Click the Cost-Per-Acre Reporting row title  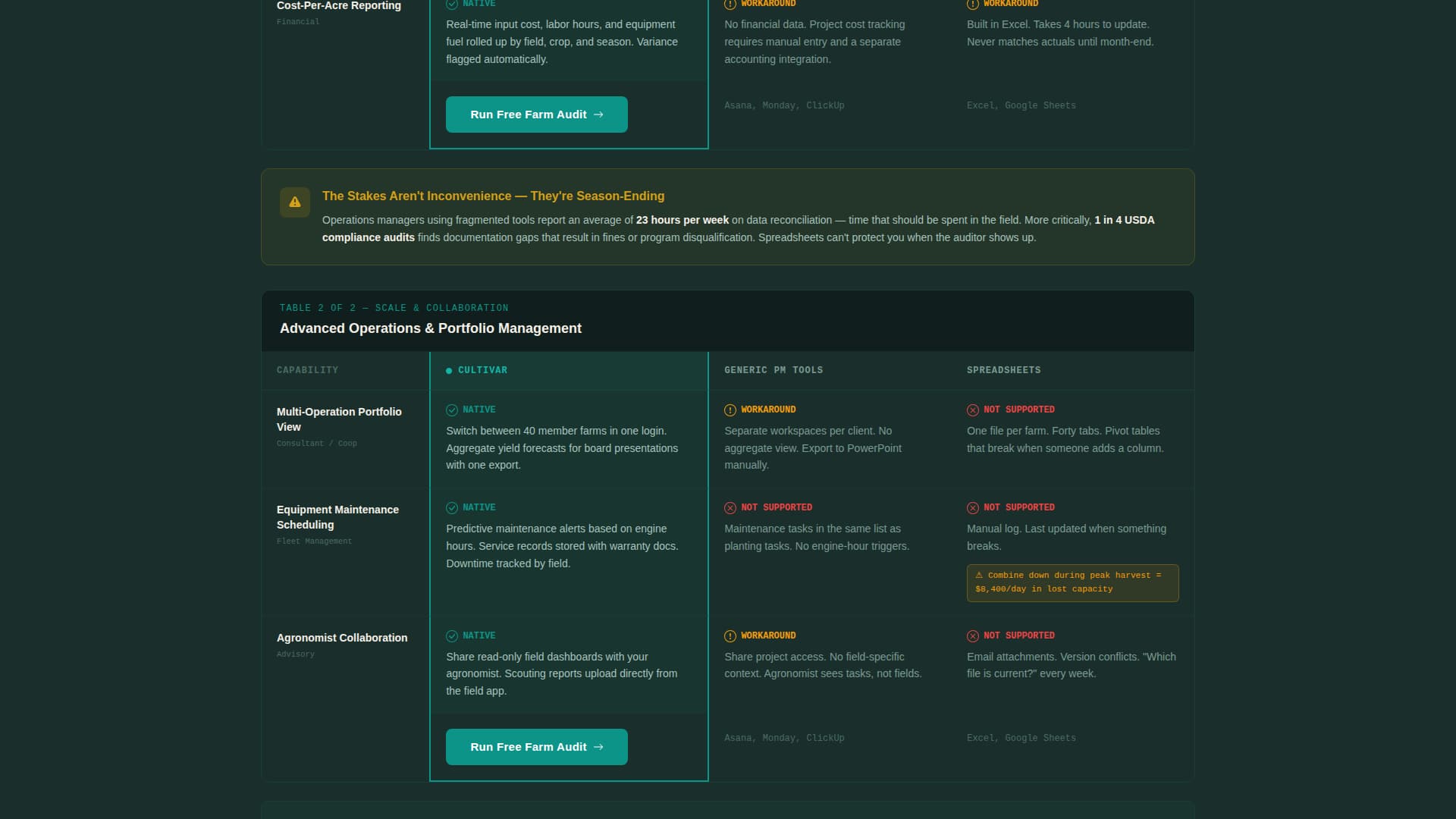click(x=339, y=5)
